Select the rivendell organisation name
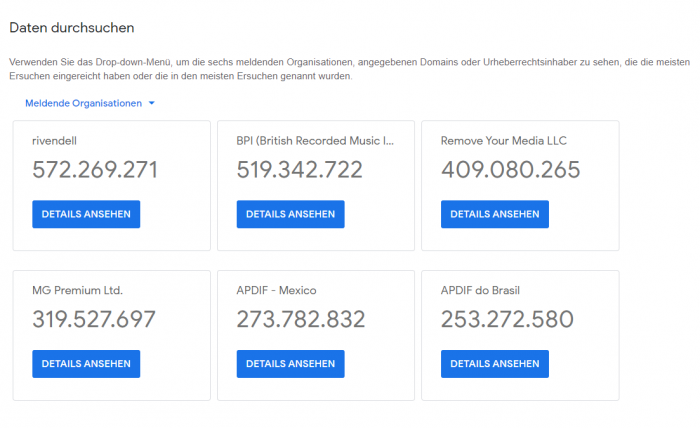The width and height of the screenshot is (700, 428). [x=54, y=141]
